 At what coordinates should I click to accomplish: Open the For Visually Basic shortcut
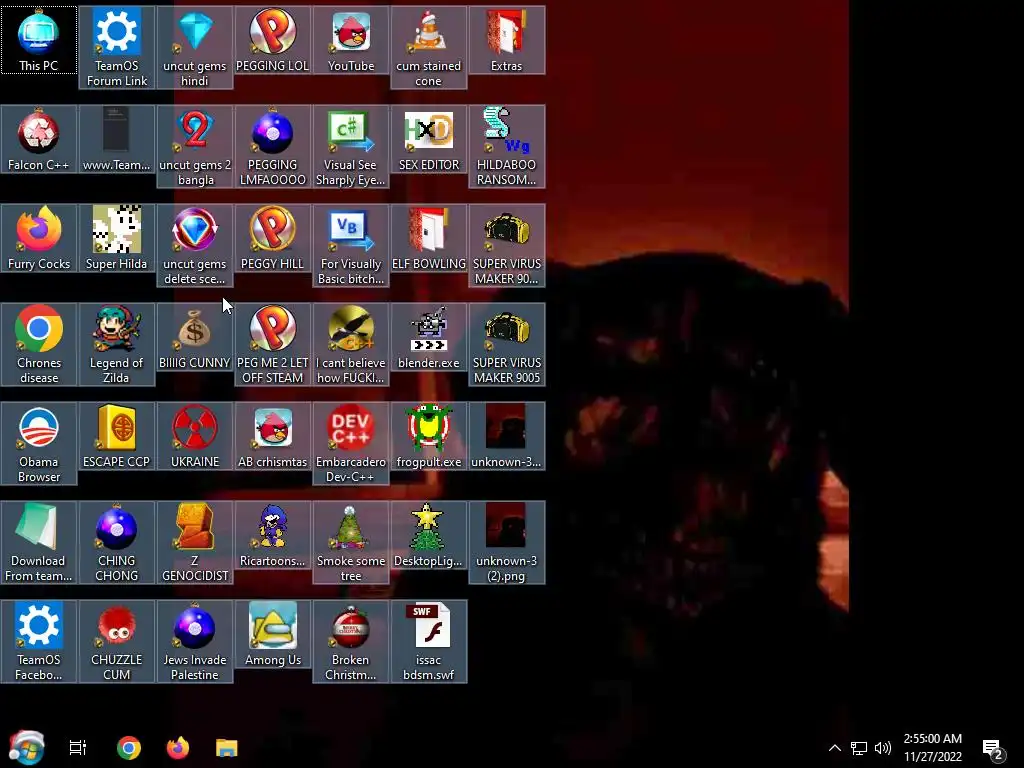pyautogui.click(x=351, y=246)
